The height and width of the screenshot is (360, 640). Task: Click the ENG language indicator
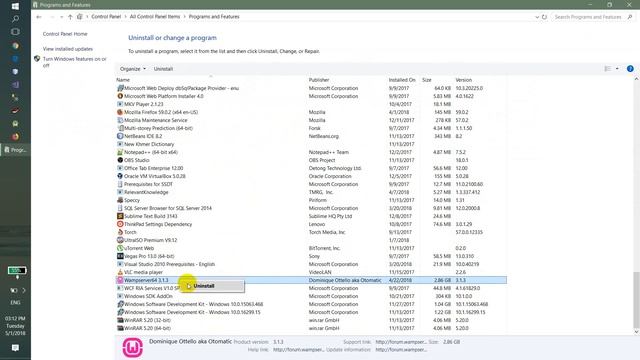tap(15, 302)
